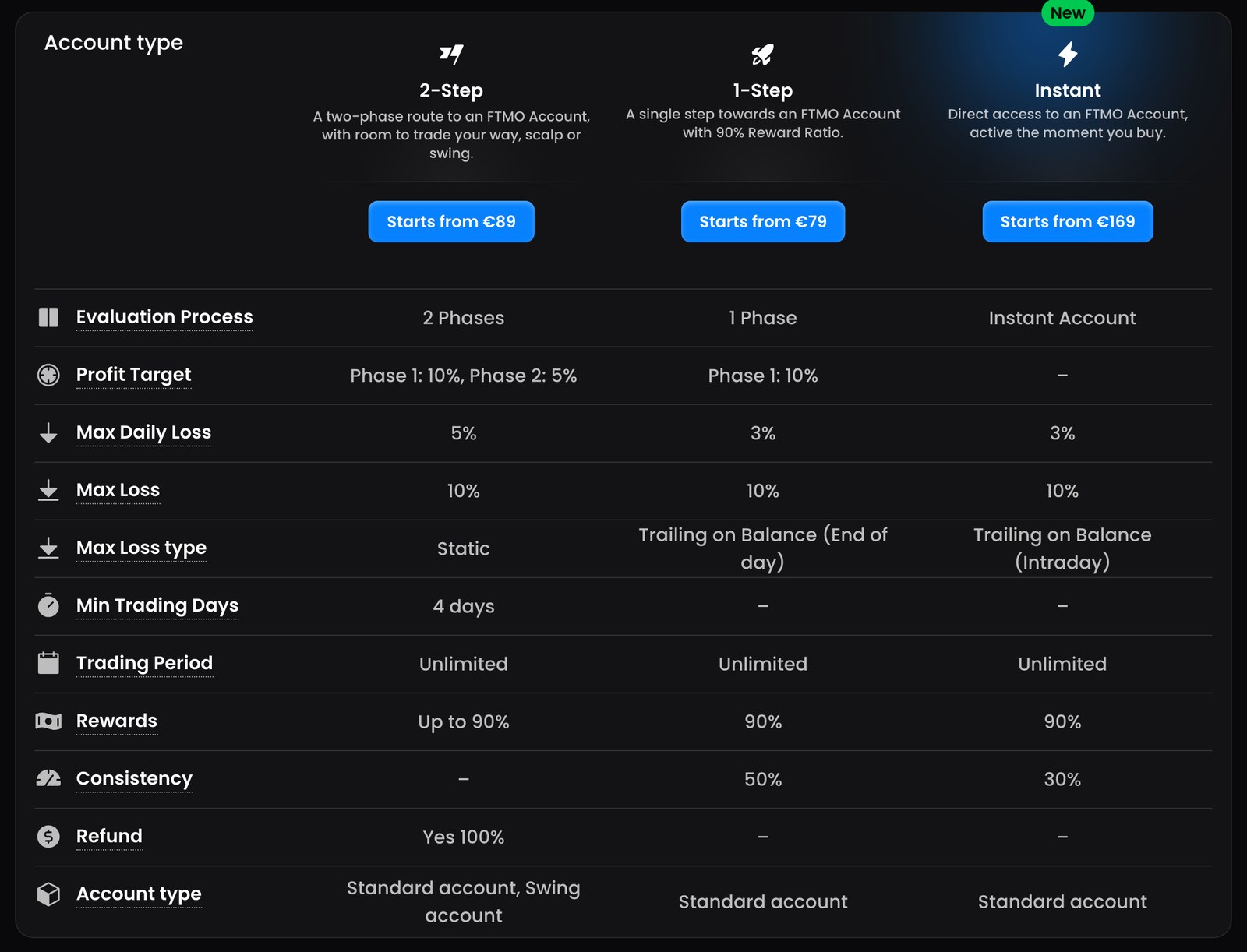Click the Rewards banknote icon

[x=48, y=721]
